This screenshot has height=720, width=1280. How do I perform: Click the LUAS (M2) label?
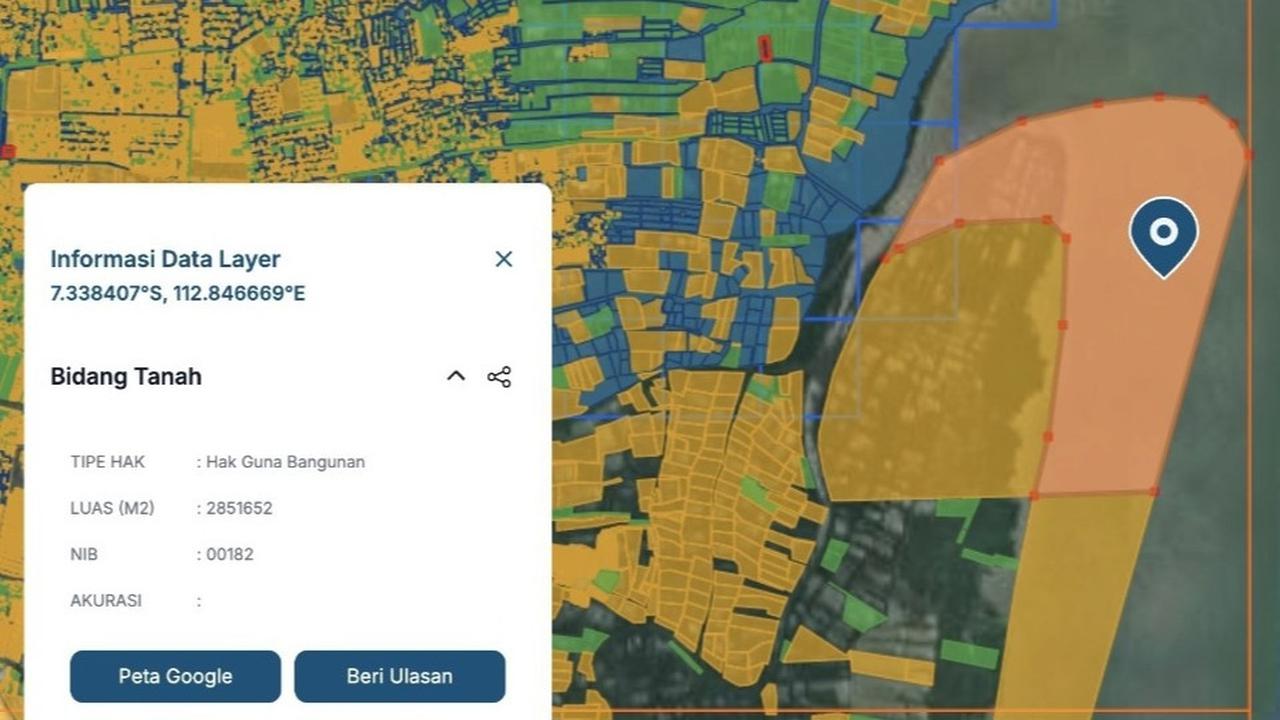112,508
